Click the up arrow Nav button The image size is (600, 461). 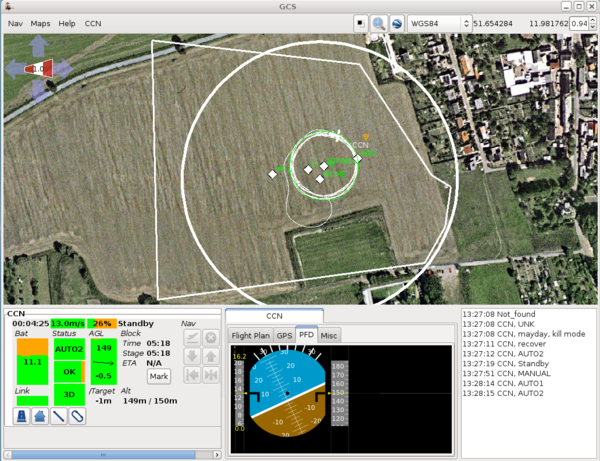(x=210, y=356)
